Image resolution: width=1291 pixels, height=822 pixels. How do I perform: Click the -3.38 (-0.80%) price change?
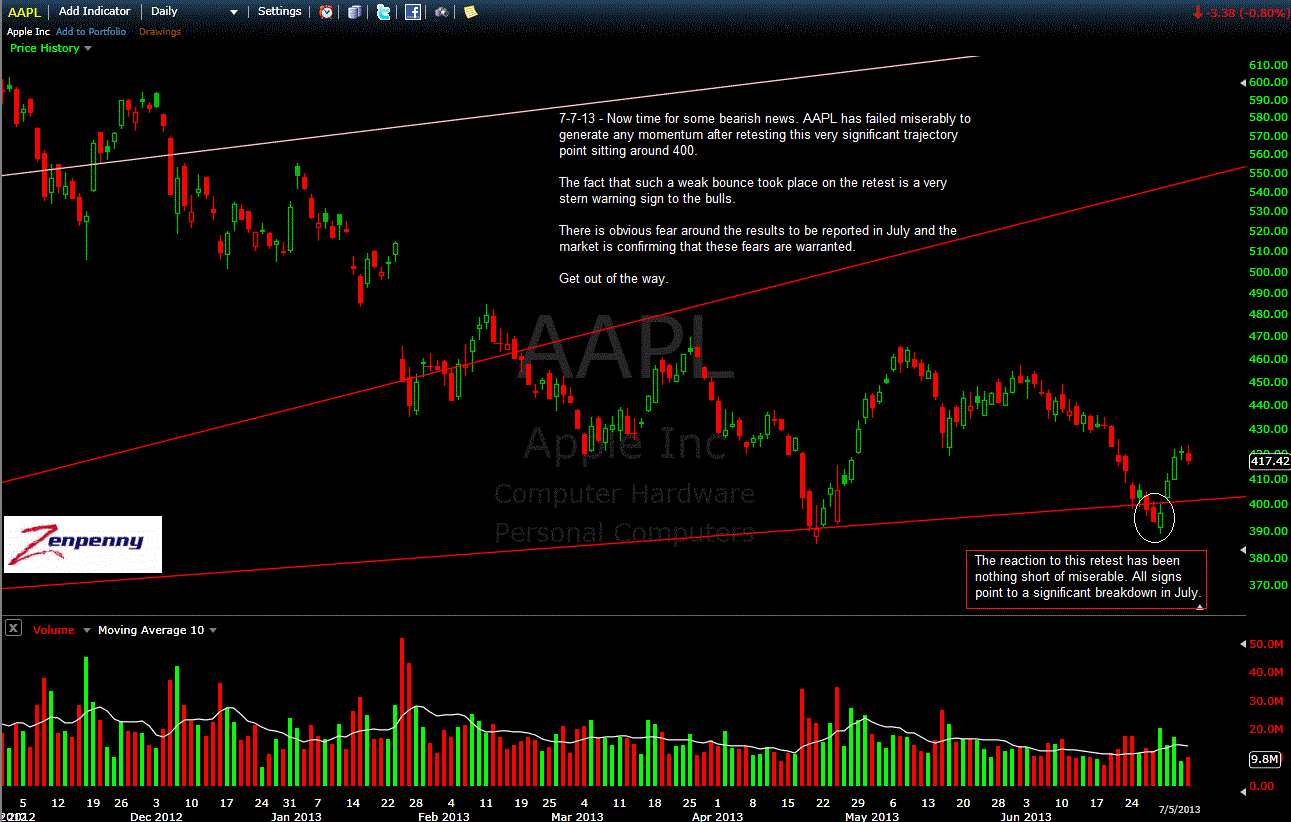coord(1239,13)
